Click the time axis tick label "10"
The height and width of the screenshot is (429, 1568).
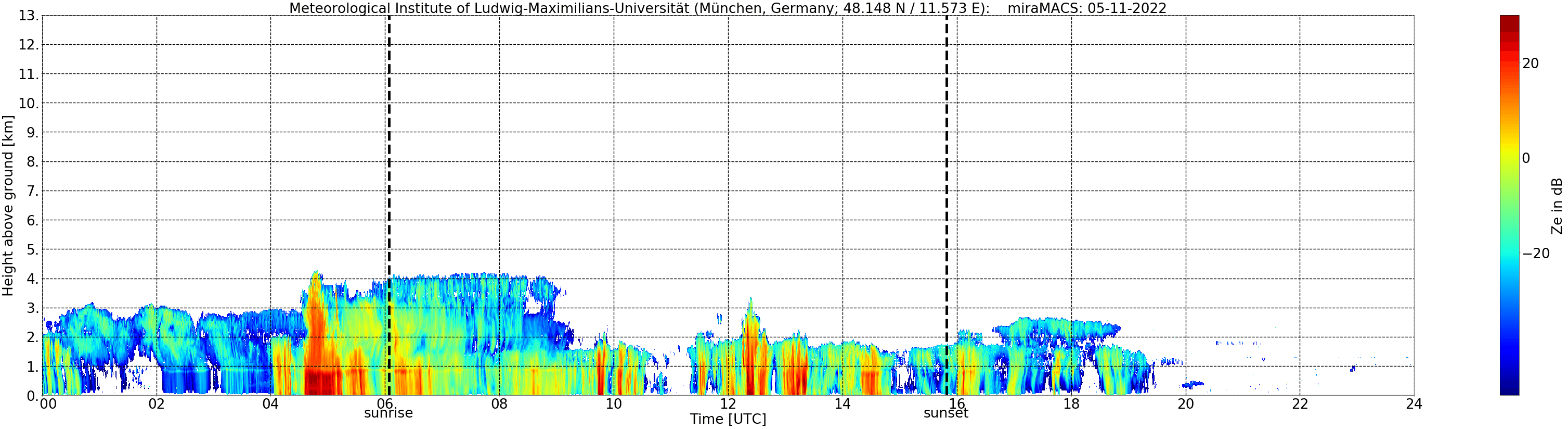(x=614, y=404)
